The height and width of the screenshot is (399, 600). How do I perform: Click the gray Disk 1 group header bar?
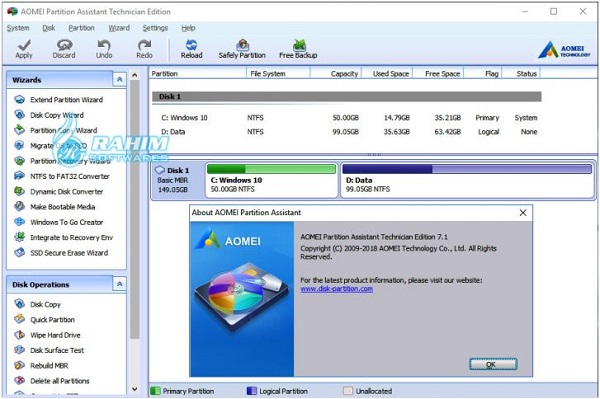tap(347, 96)
